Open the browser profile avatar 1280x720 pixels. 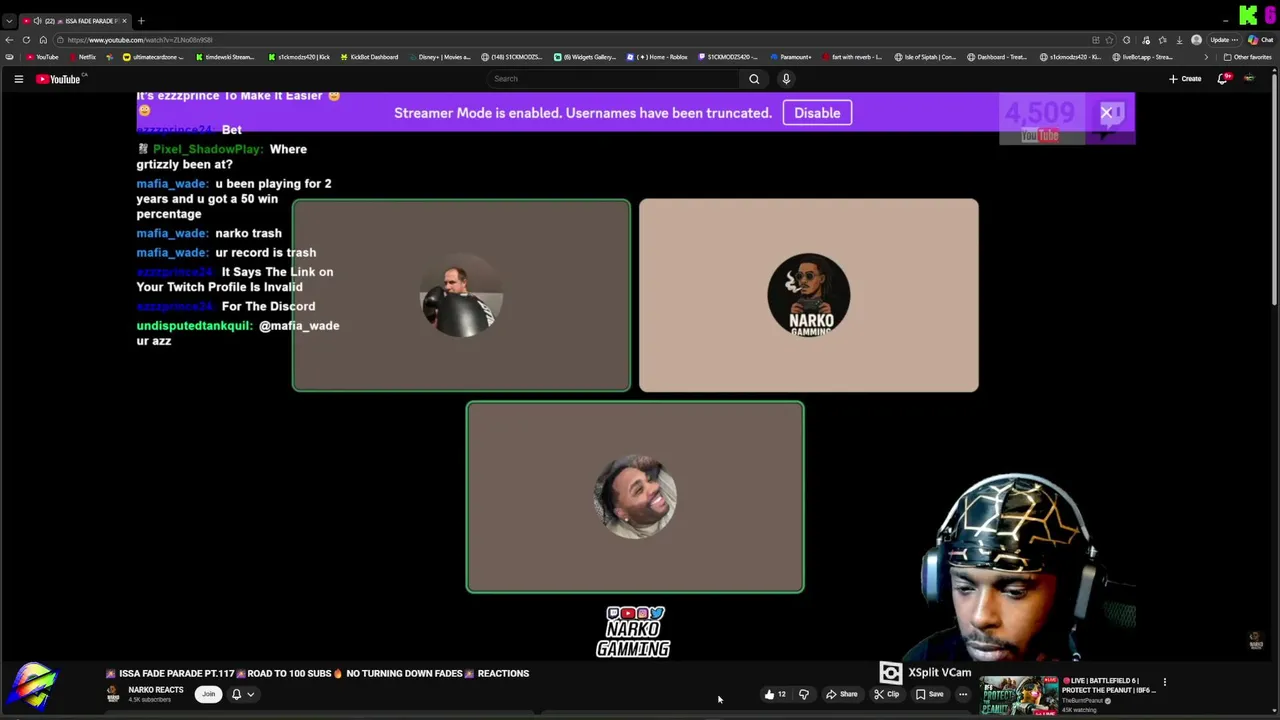click(1196, 40)
